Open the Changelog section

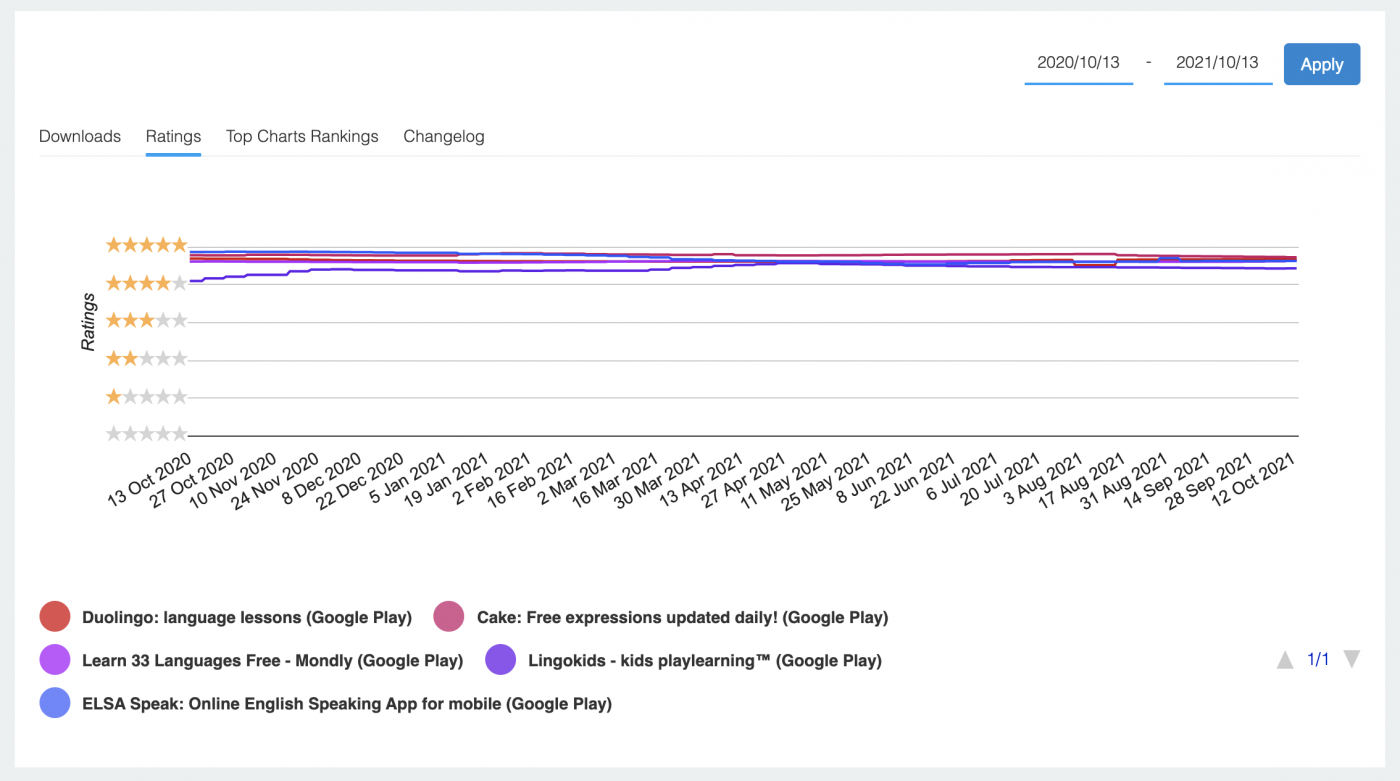click(x=444, y=136)
